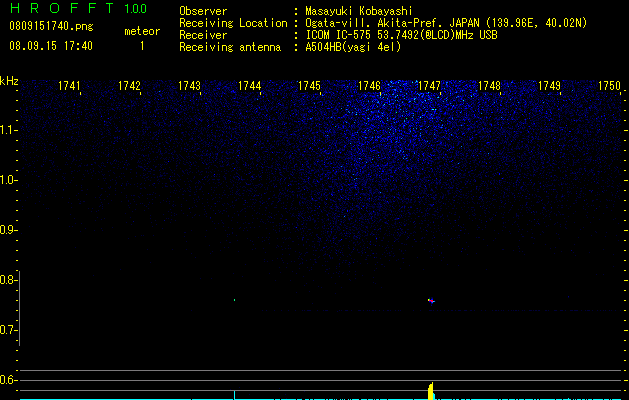Click the 08.09.15 17:40 timestamp
The width and height of the screenshot is (629, 400).
51,46
